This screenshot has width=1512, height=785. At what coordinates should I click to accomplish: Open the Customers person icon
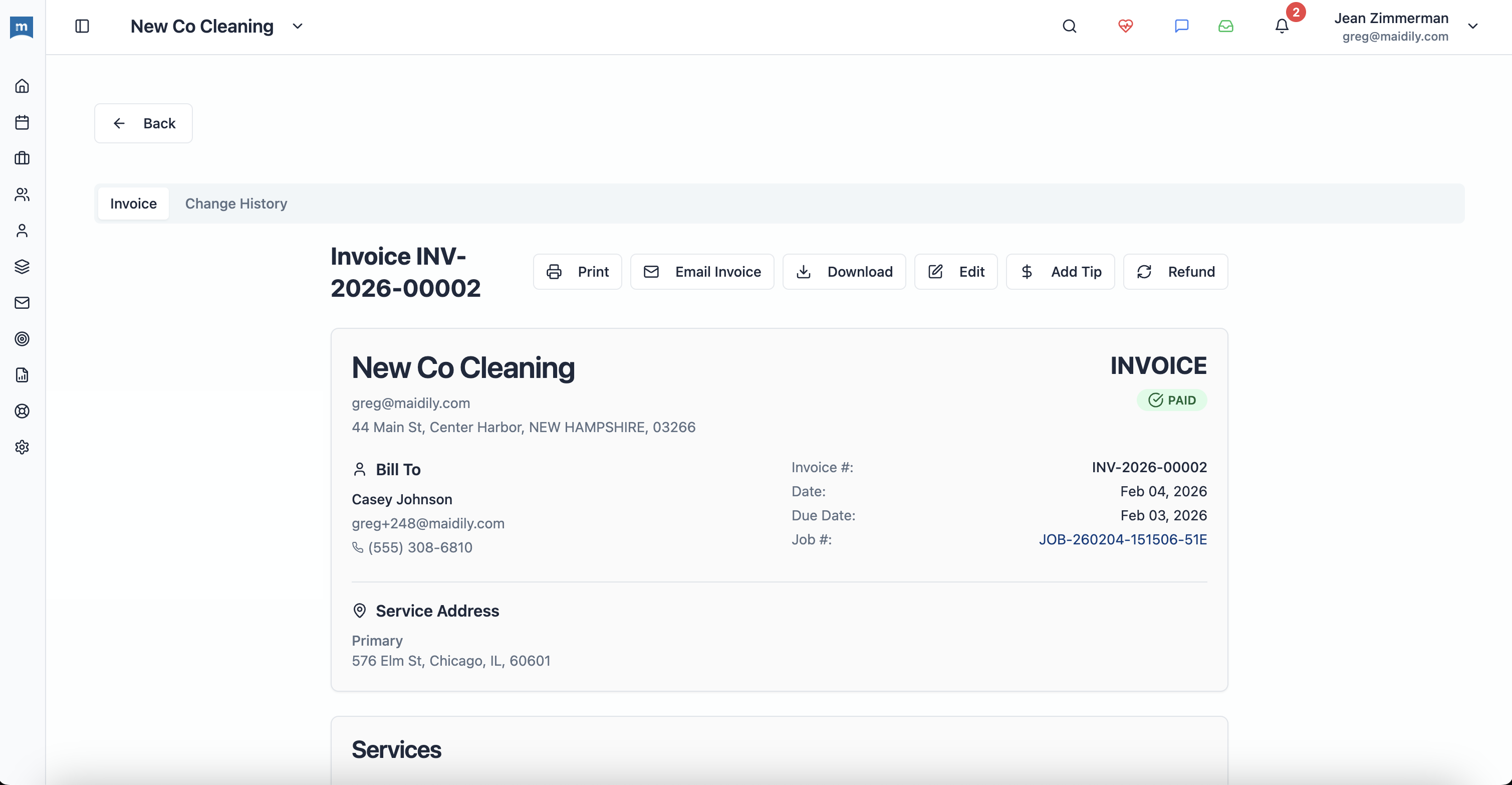point(22,231)
